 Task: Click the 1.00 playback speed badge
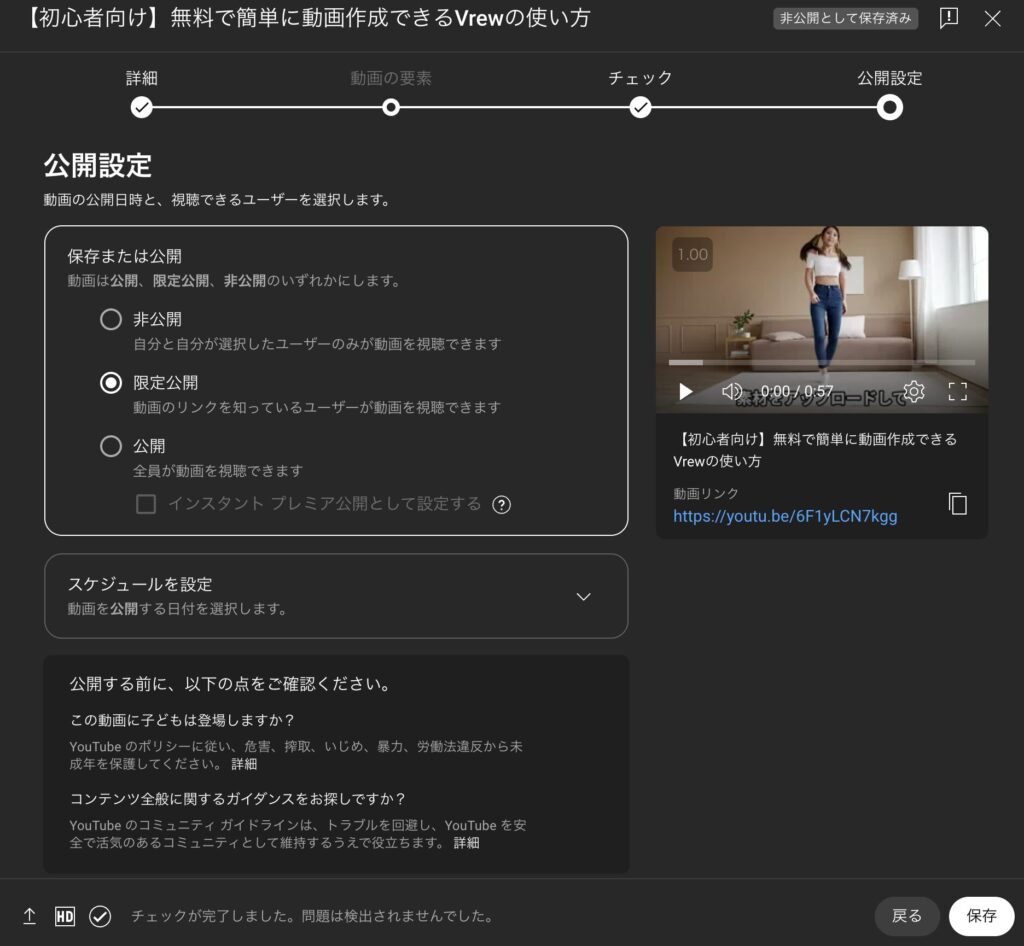(x=692, y=255)
